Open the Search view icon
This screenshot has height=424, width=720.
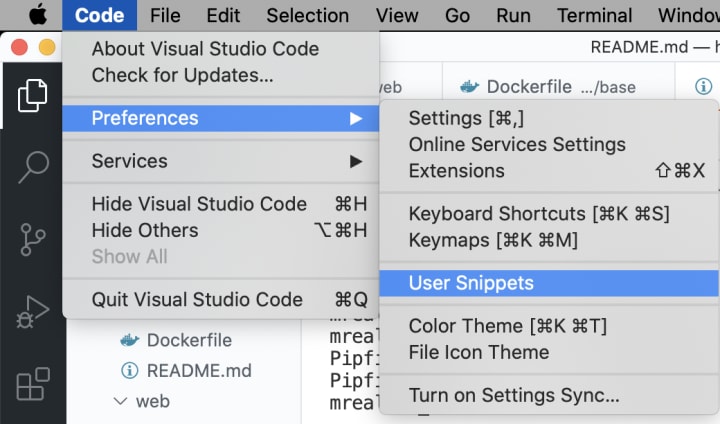pyautogui.click(x=32, y=167)
